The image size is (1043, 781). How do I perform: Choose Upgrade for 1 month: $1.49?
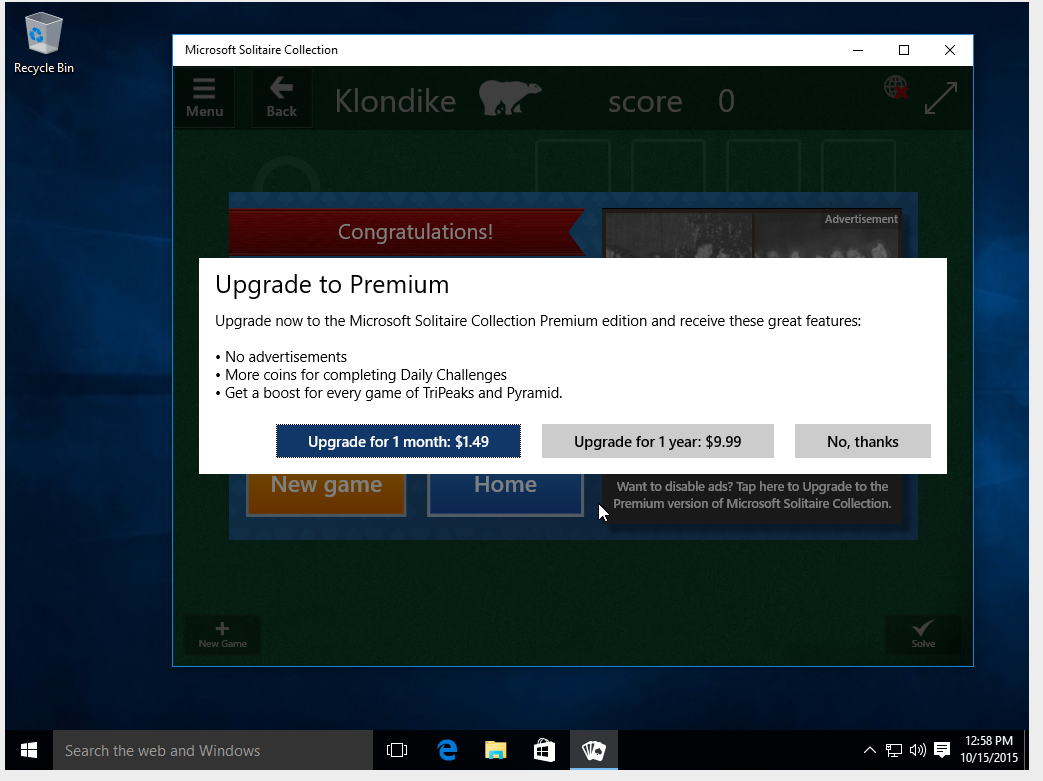point(398,441)
